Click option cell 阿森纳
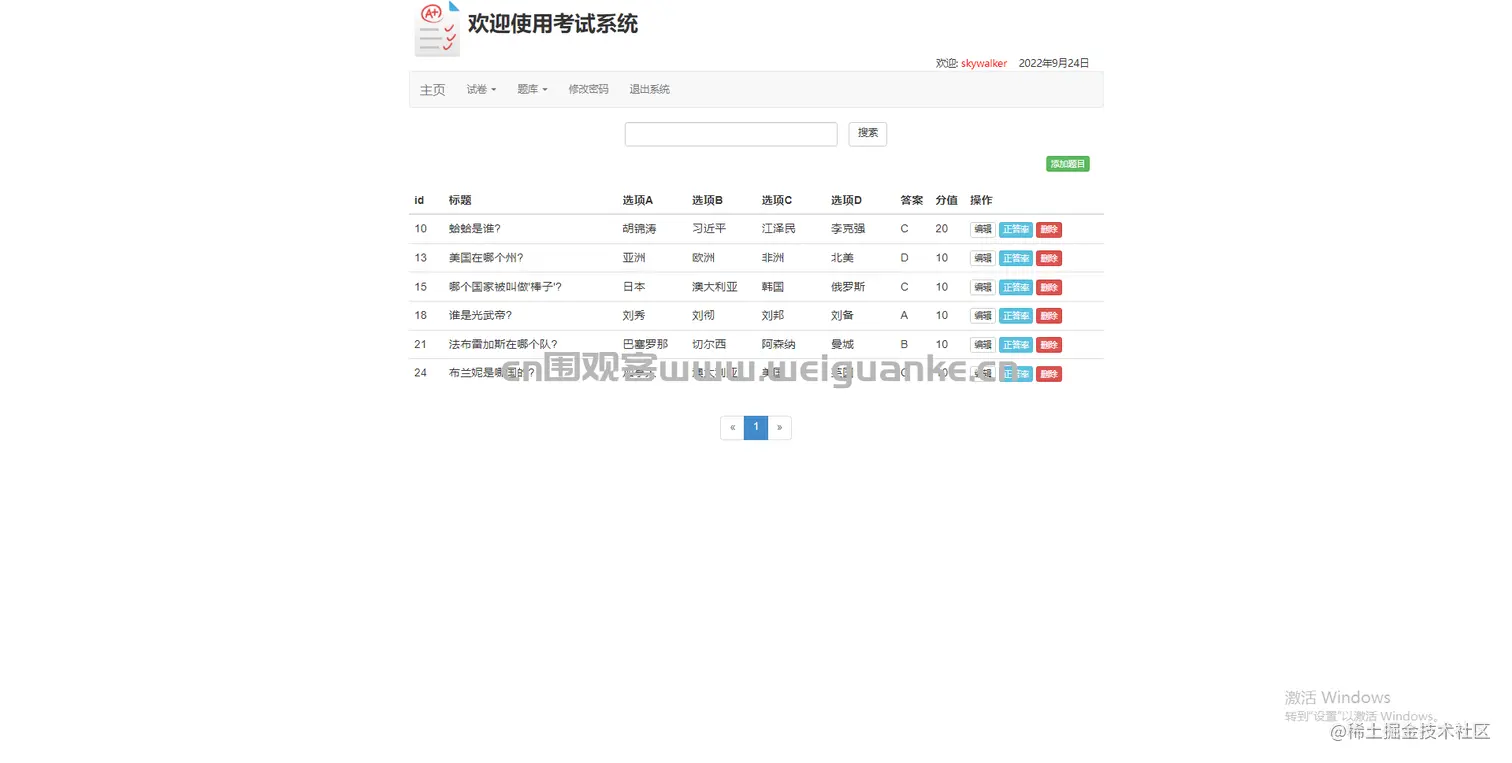Image resolution: width=1512 pixels, height=763 pixels. 779,344
